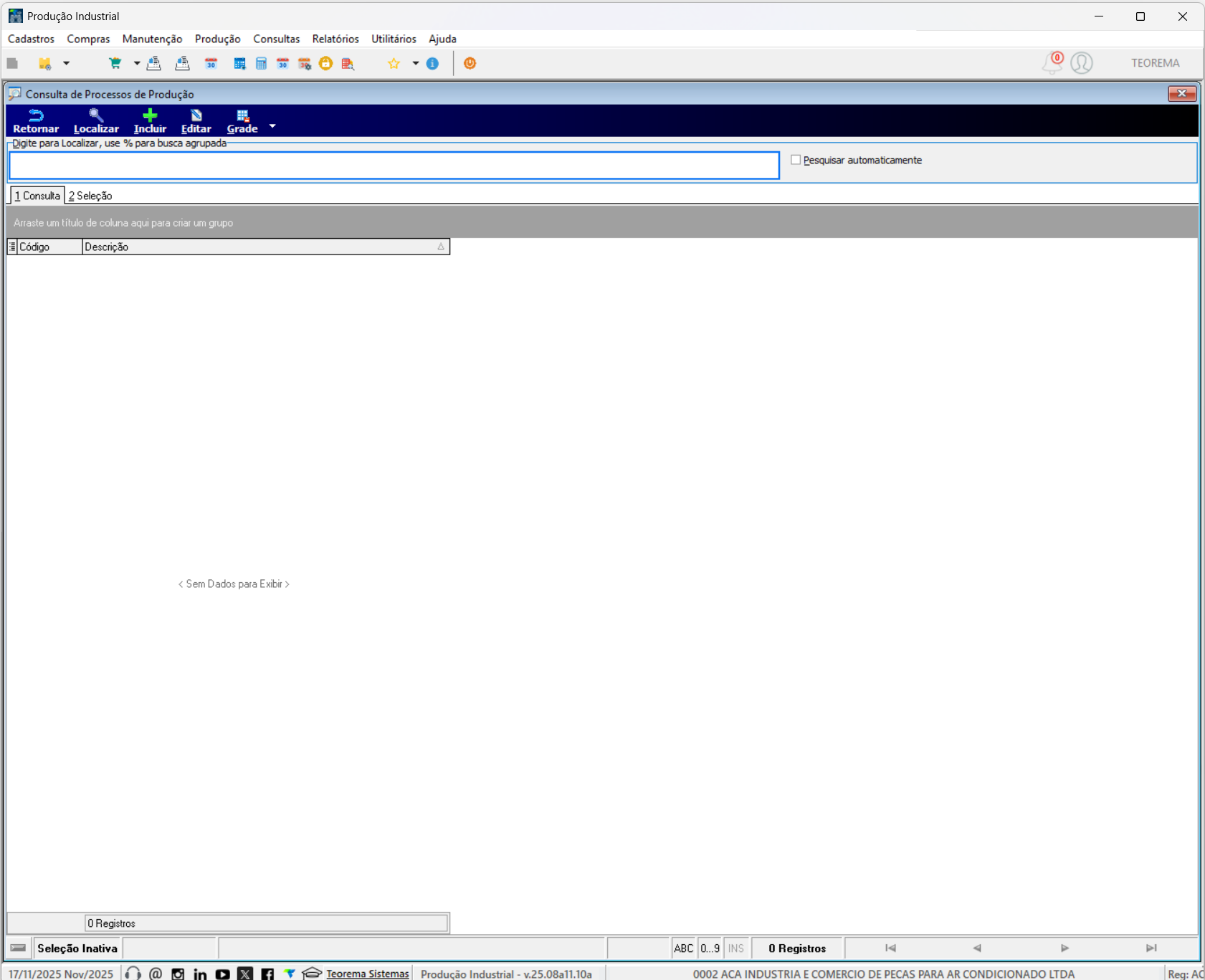Open the grid column selector icon left of Código
1205x980 pixels.
[x=12, y=247]
